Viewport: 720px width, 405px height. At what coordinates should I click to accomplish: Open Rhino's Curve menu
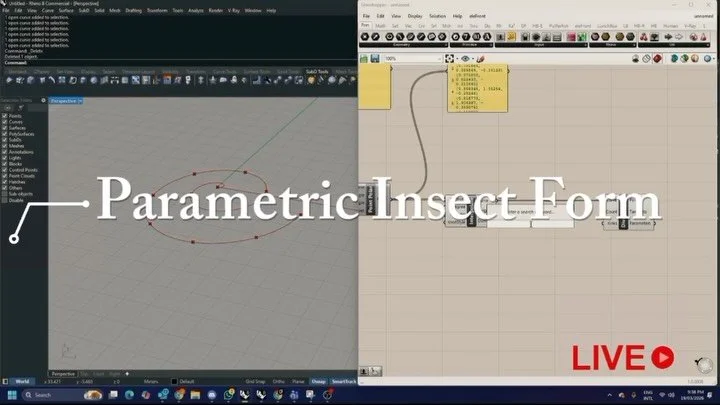click(x=48, y=10)
